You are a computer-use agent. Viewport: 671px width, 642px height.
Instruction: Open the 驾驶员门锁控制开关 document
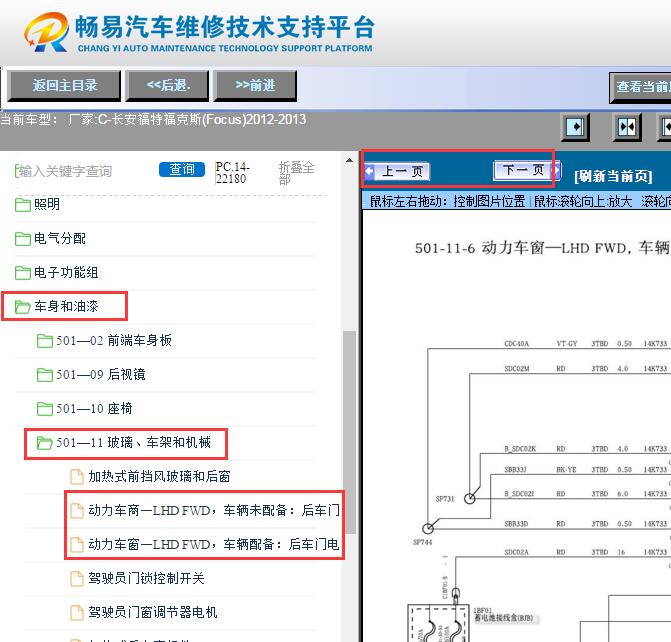(x=146, y=578)
